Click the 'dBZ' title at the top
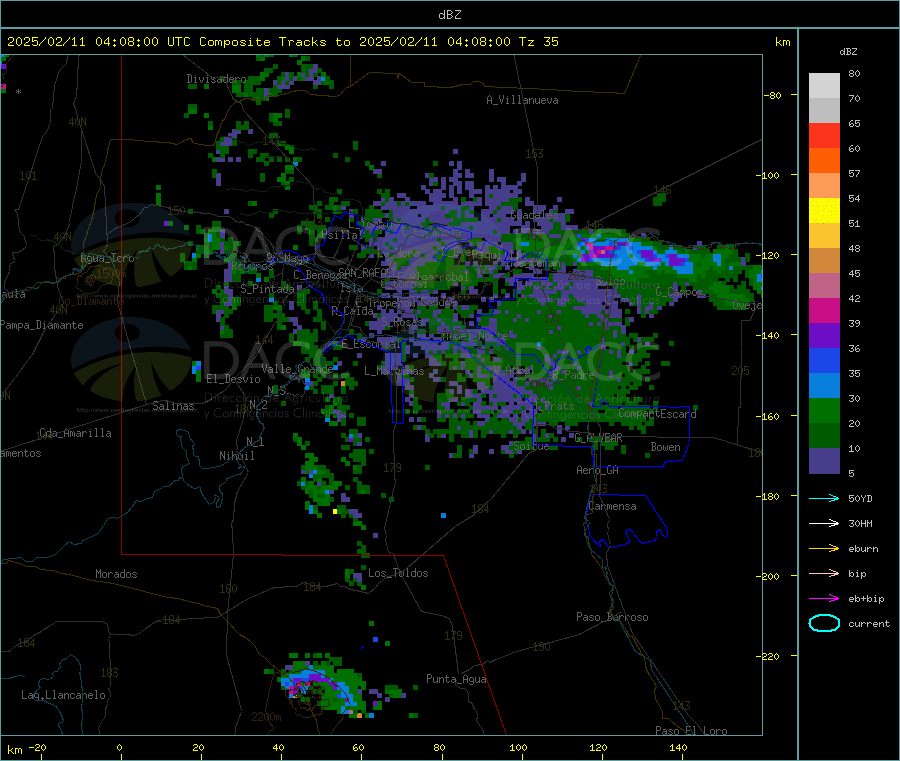Image resolution: width=900 pixels, height=761 pixels. (x=449, y=15)
